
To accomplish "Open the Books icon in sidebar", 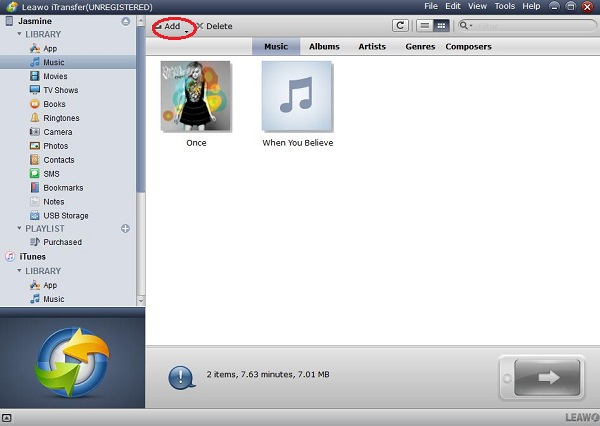I will (35, 104).
